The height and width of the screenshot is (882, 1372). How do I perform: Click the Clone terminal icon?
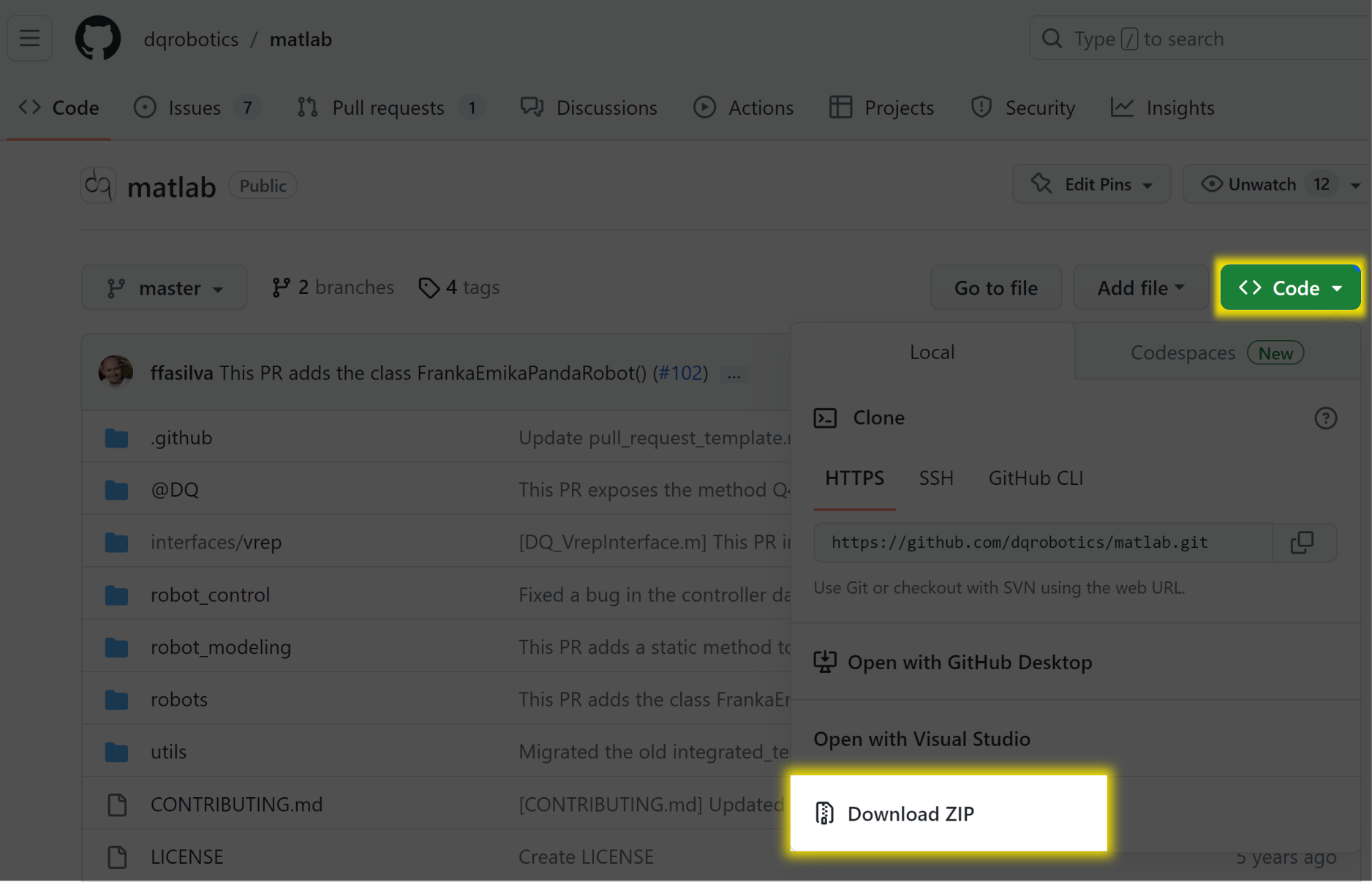pyautogui.click(x=825, y=418)
